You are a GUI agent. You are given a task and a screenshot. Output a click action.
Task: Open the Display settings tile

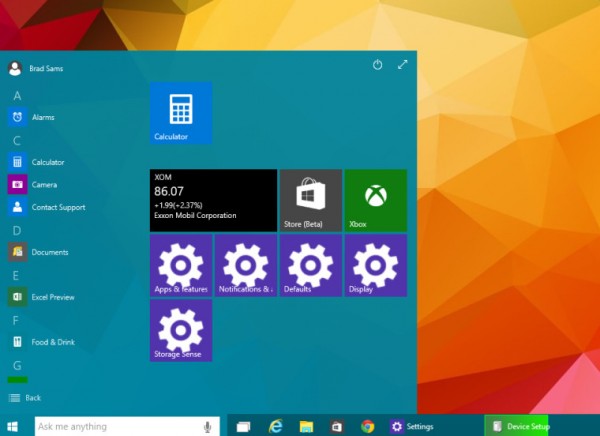pos(375,266)
